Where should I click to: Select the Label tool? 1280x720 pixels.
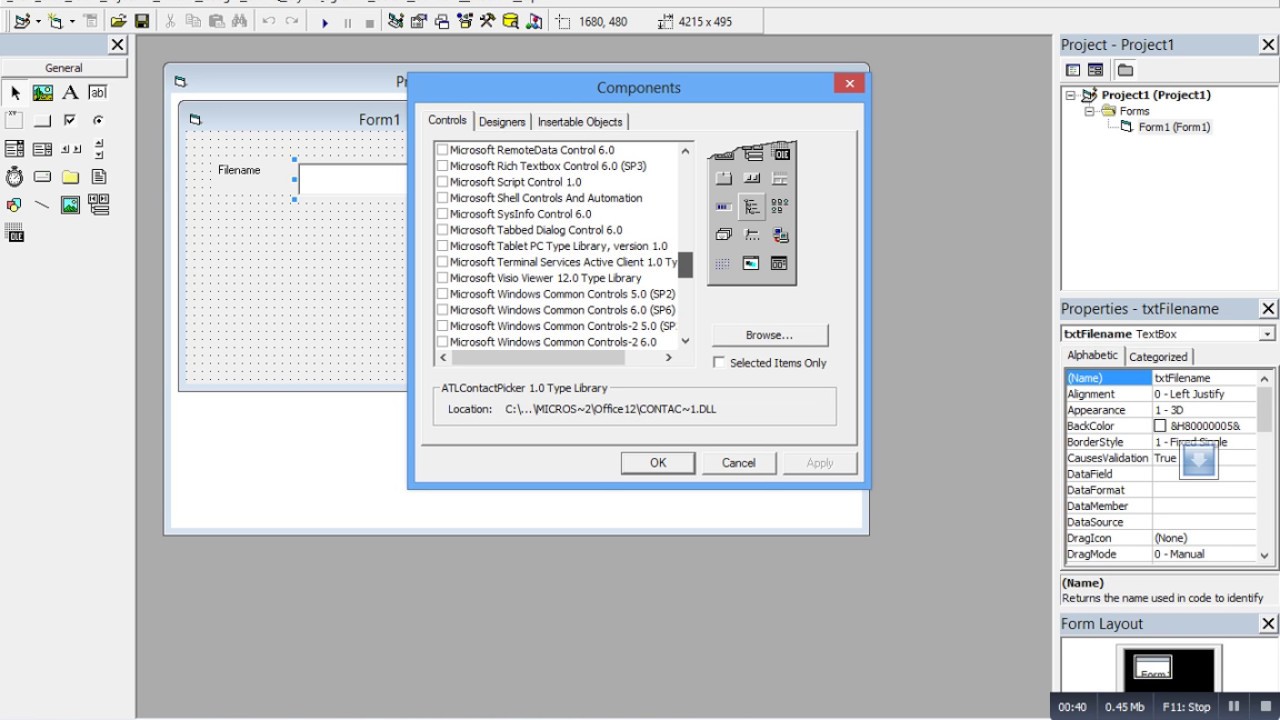click(x=70, y=93)
